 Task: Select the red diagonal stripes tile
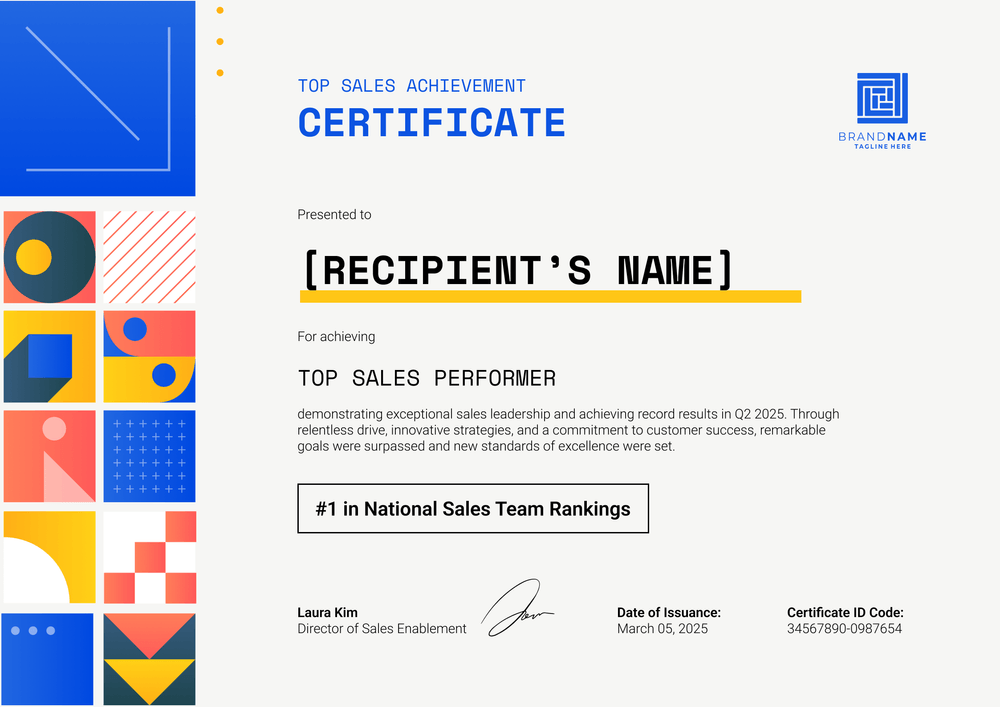(x=149, y=256)
